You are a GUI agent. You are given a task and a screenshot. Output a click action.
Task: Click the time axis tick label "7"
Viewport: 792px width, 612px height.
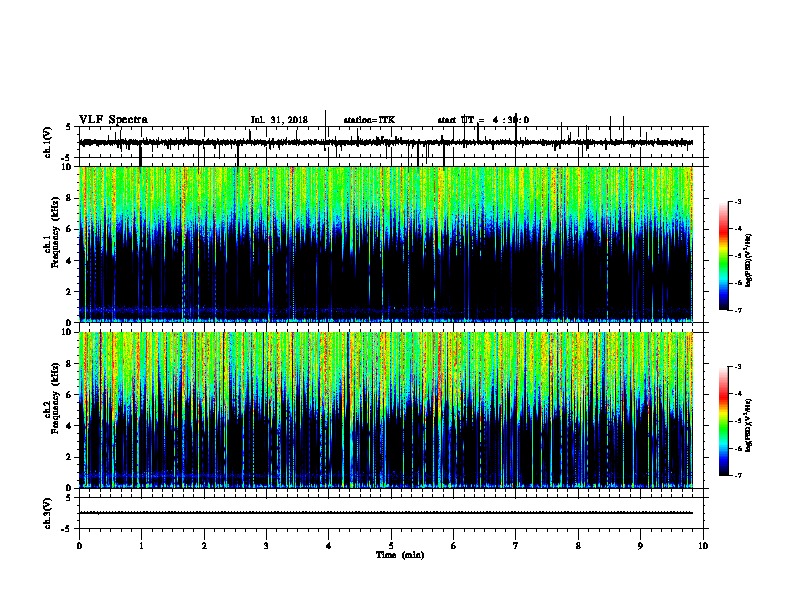pyautogui.click(x=516, y=546)
